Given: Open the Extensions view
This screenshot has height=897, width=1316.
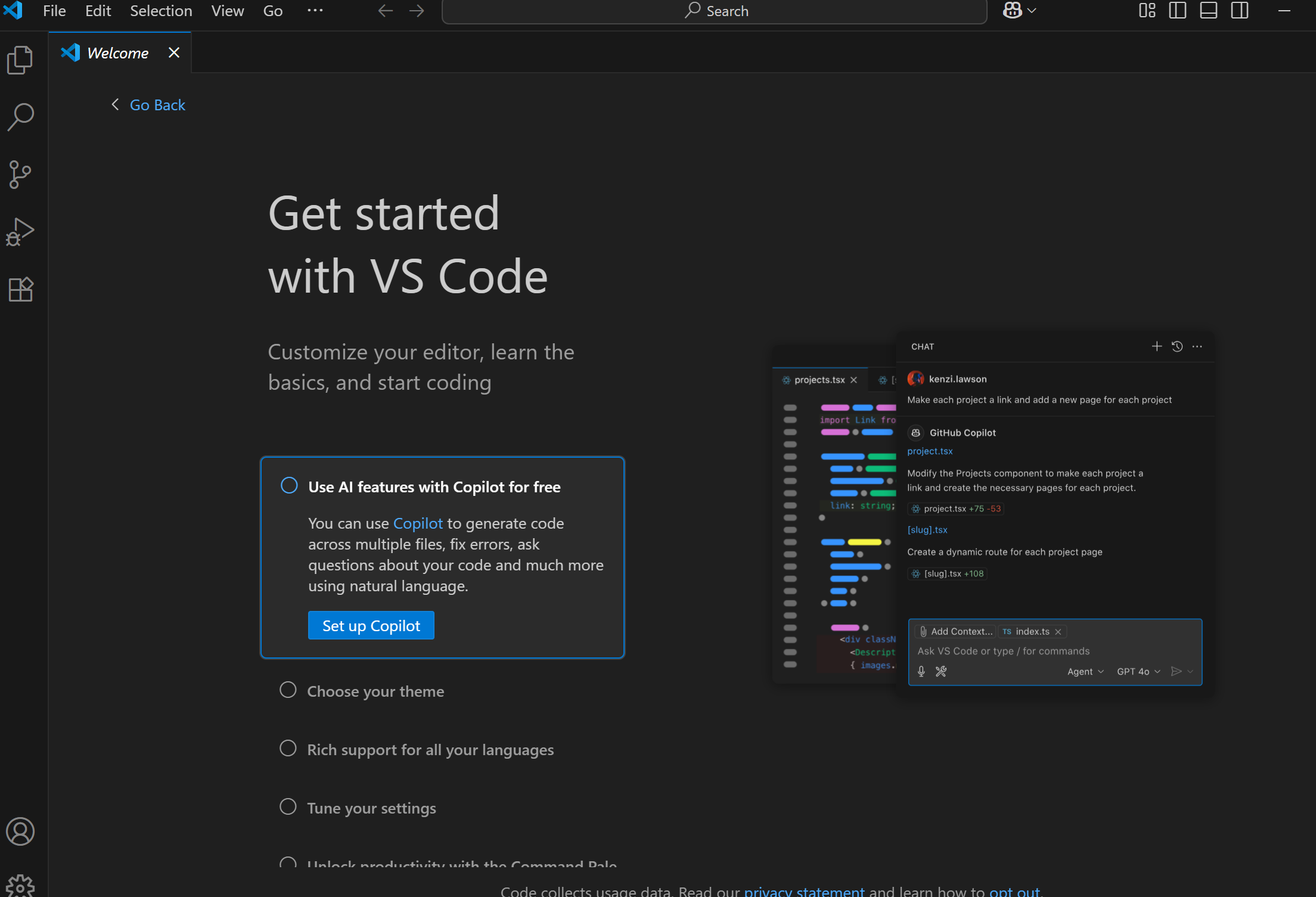Looking at the screenshot, I should [20, 290].
